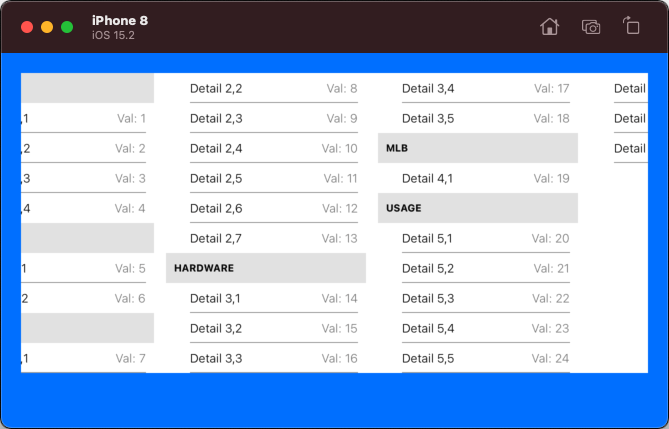Click the Val: 8 value
This screenshot has width=669, height=429.
[x=342, y=88]
